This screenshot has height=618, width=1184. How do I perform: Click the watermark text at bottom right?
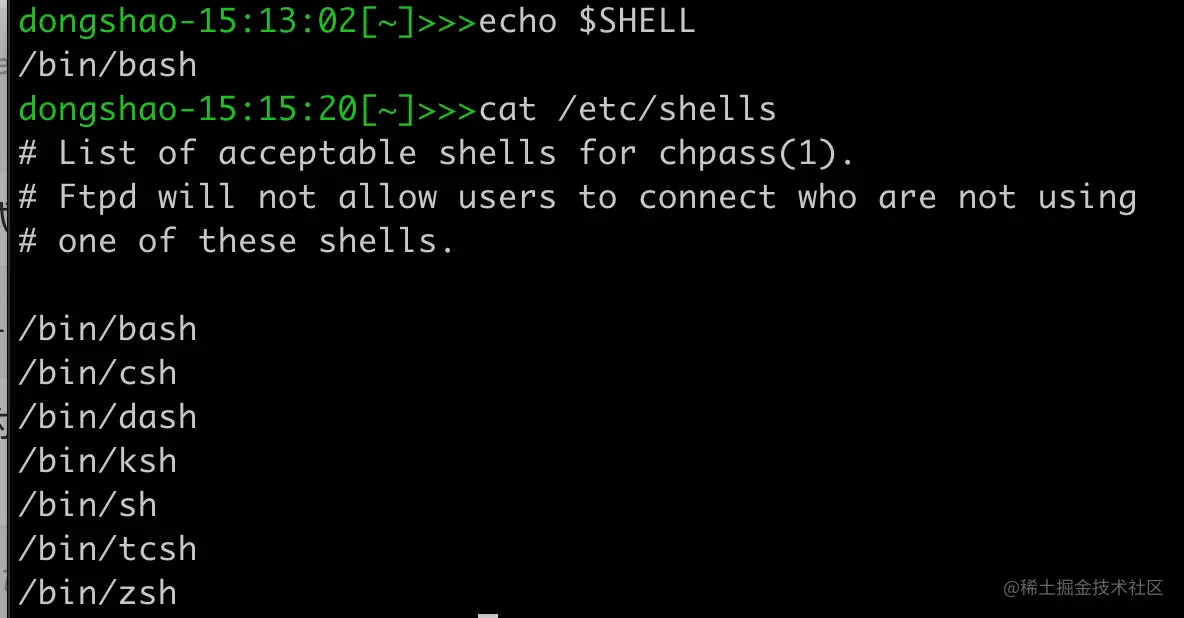(1084, 588)
